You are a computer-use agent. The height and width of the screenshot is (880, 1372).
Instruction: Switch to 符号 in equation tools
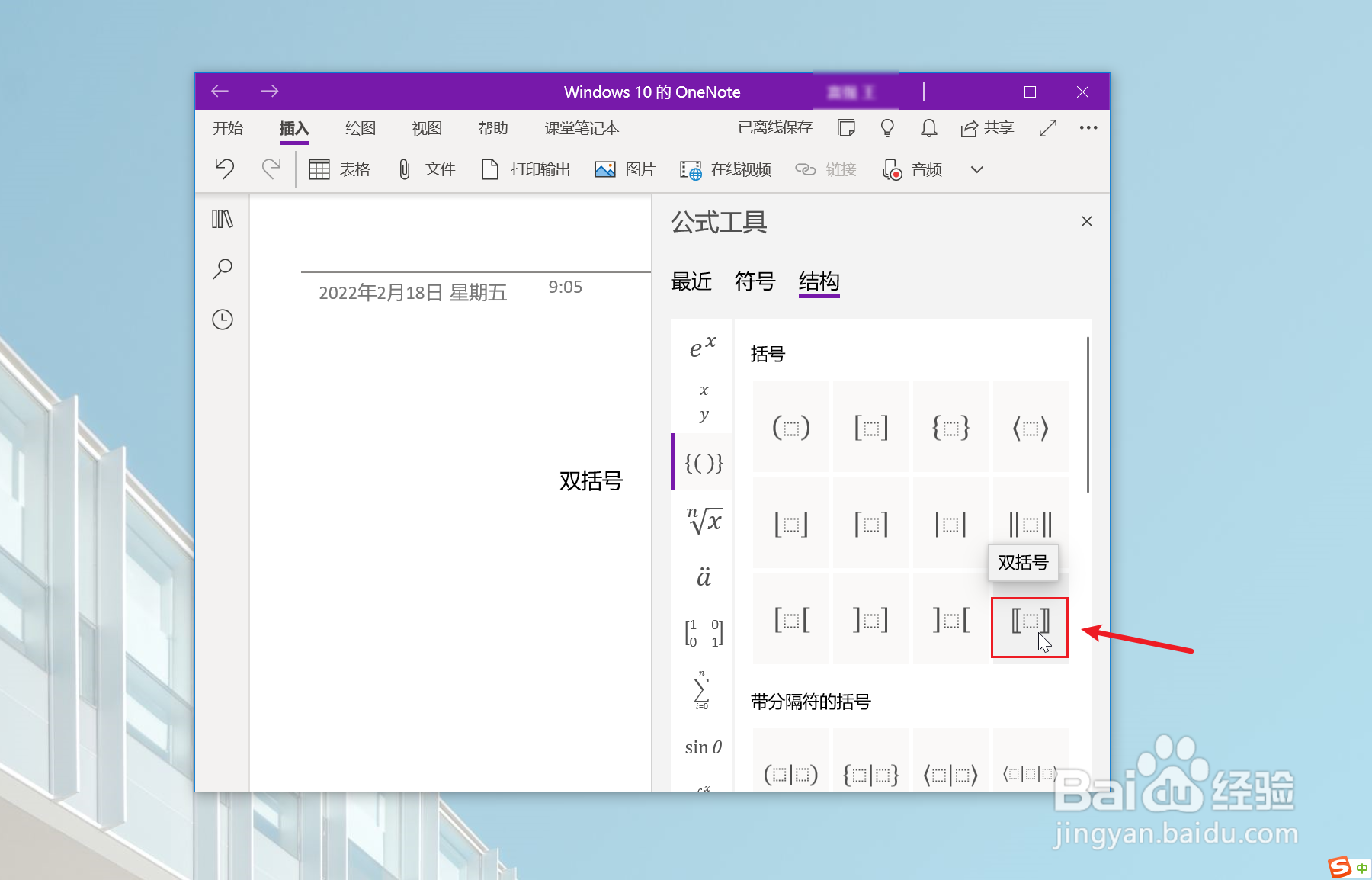tap(755, 281)
